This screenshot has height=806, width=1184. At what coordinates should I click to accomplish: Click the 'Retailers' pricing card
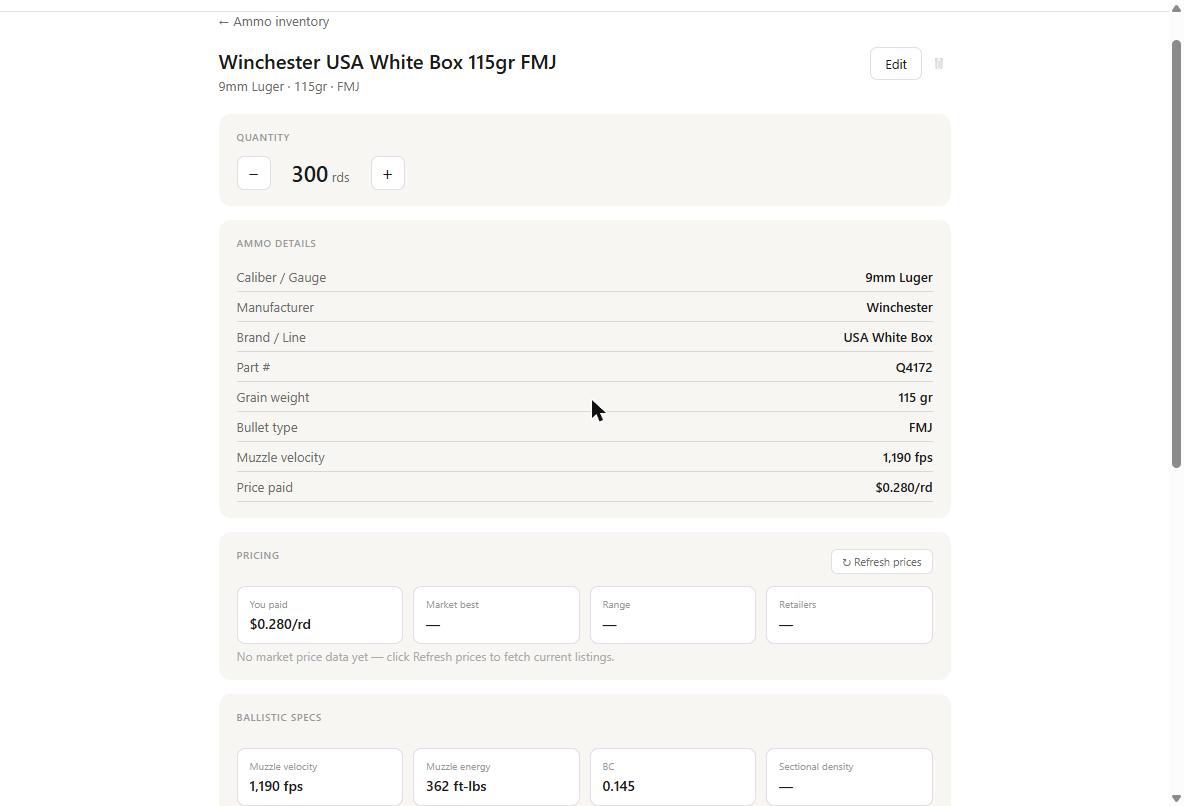[x=849, y=615]
